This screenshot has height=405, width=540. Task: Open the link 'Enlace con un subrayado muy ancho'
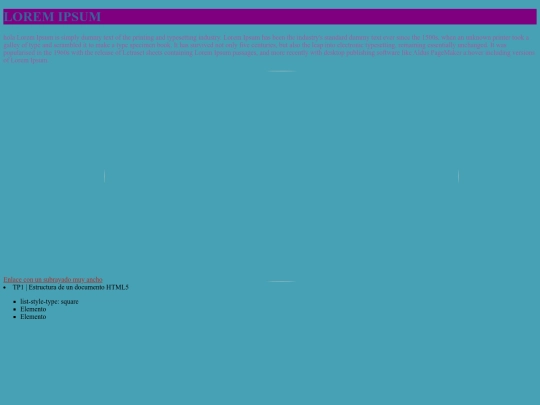53,279
